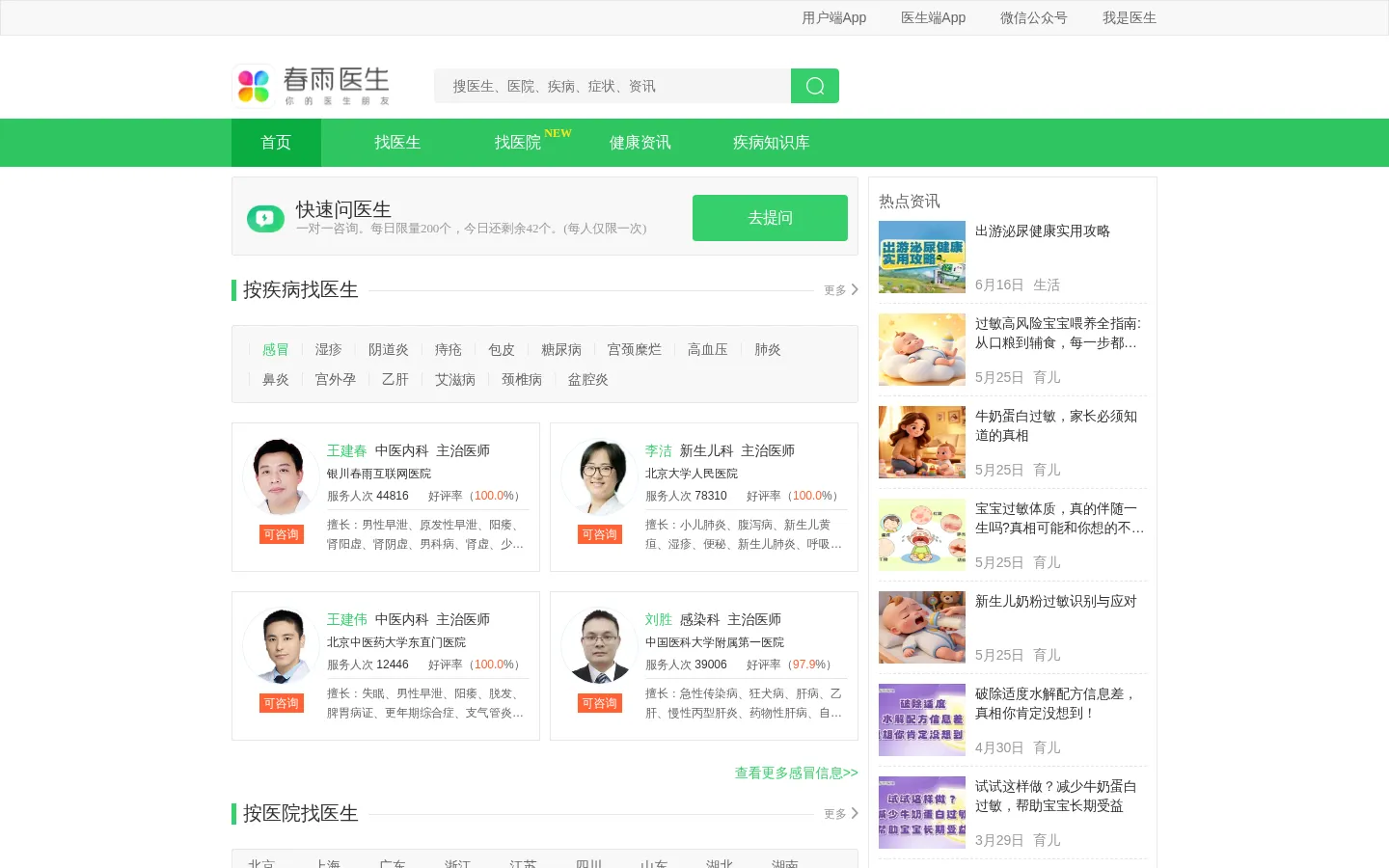Click hospital name 银川春雨互联网医院
Image resolution: width=1389 pixels, height=868 pixels.
[x=379, y=474]
